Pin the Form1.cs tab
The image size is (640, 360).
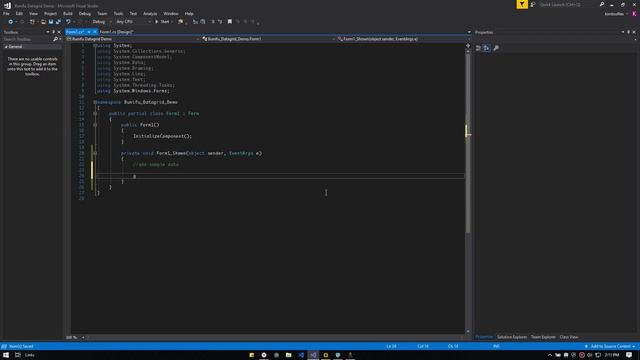pos(89,32)
